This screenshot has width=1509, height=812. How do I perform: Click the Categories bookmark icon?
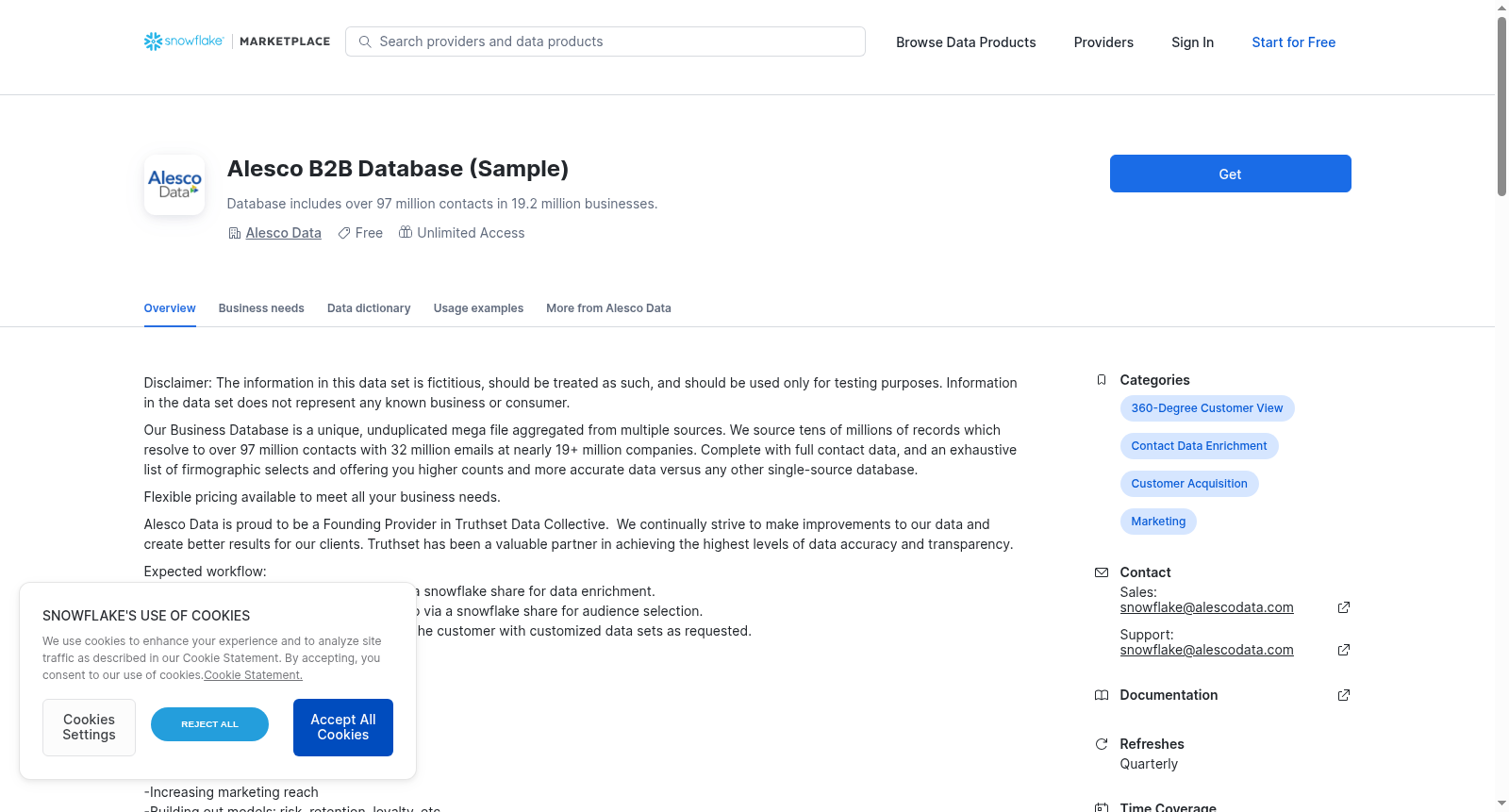coord(1102,380)
